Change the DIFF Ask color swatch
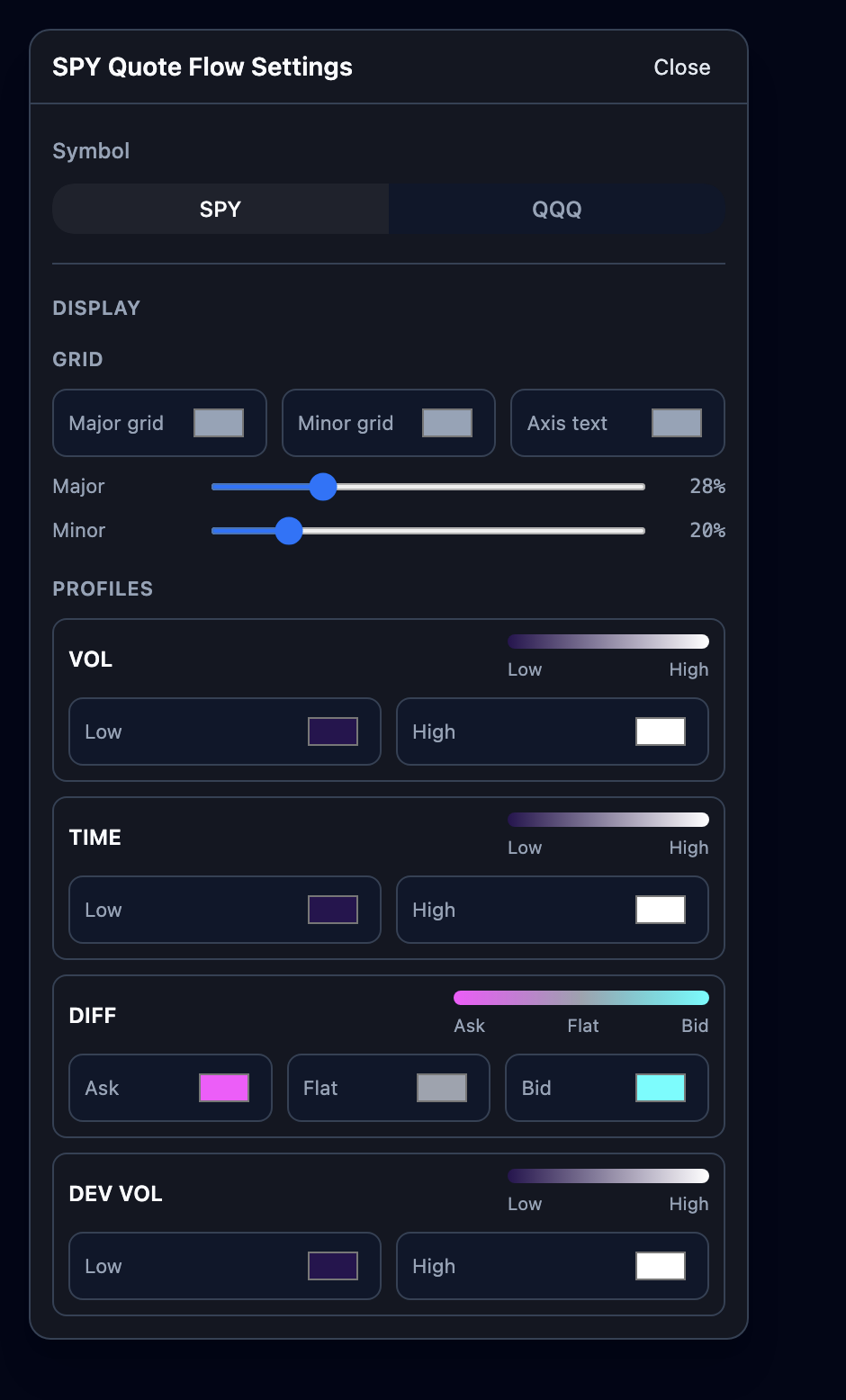This screenshot has height=1400, width=846. 224,1088
